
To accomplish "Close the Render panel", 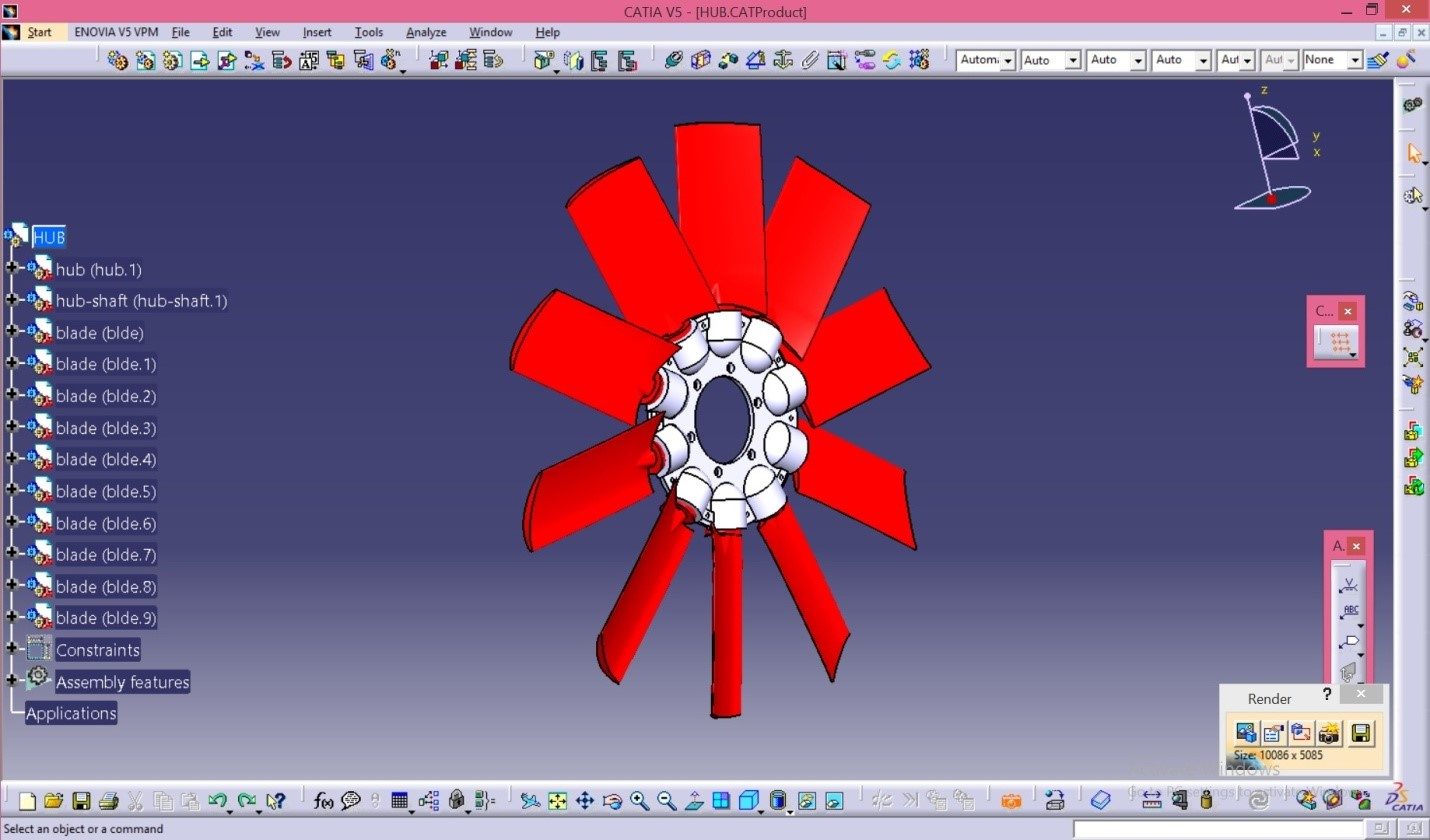I will (x=1361, y=694).
